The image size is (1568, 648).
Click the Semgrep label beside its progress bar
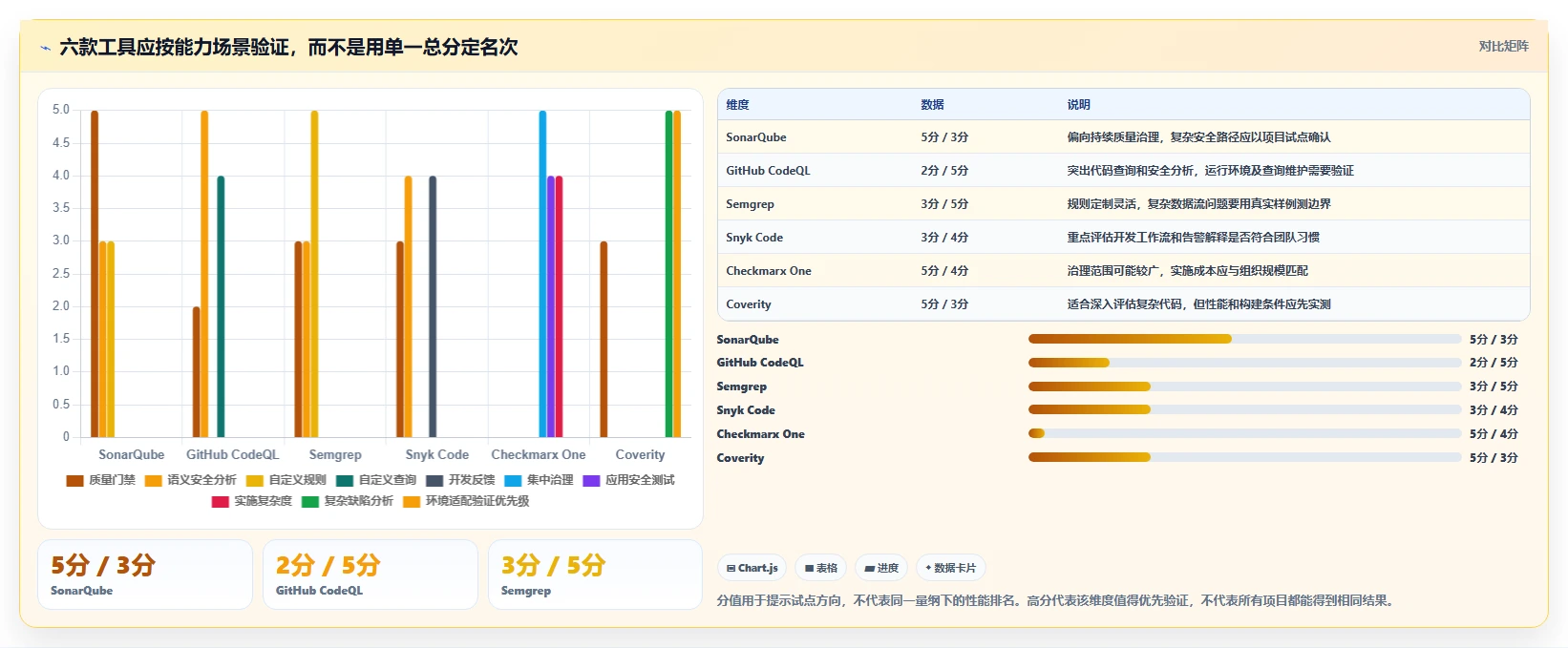click(x=742, y=387)
